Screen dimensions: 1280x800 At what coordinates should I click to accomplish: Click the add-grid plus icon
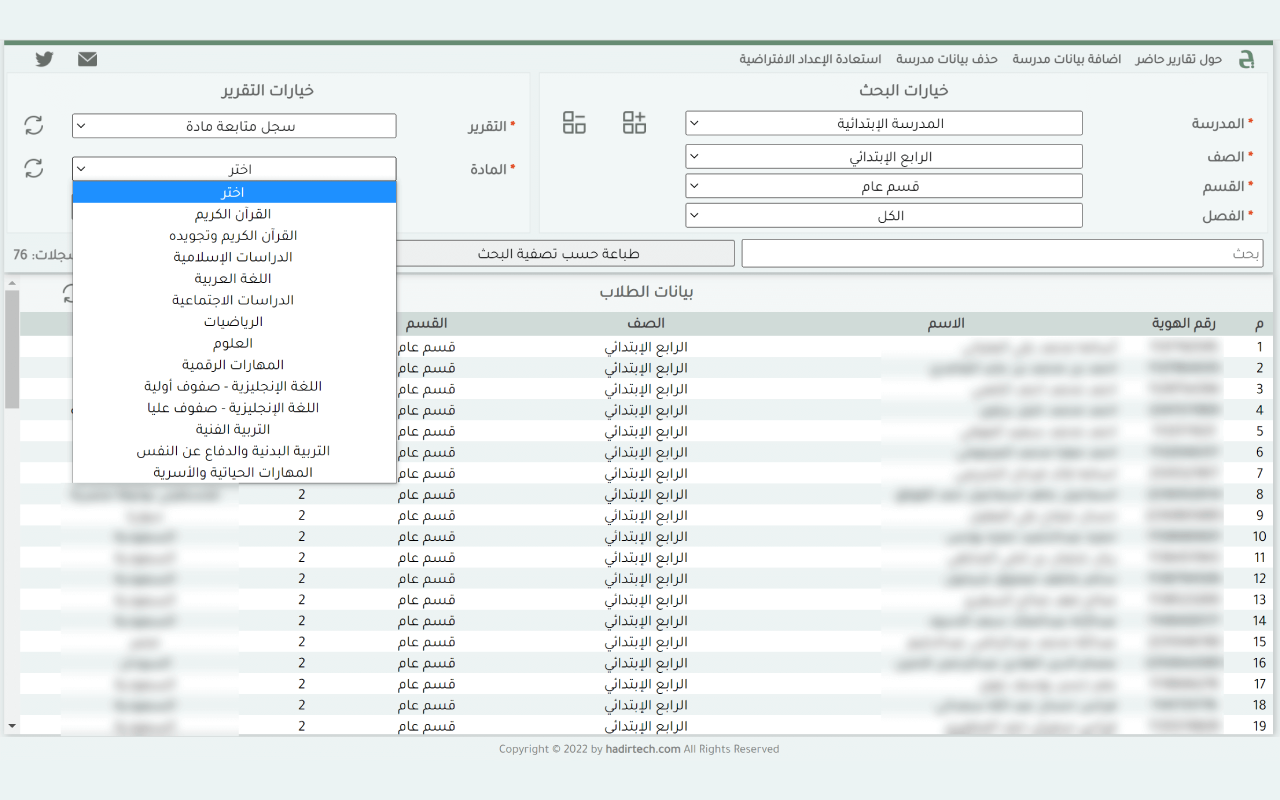click(634, 123)
